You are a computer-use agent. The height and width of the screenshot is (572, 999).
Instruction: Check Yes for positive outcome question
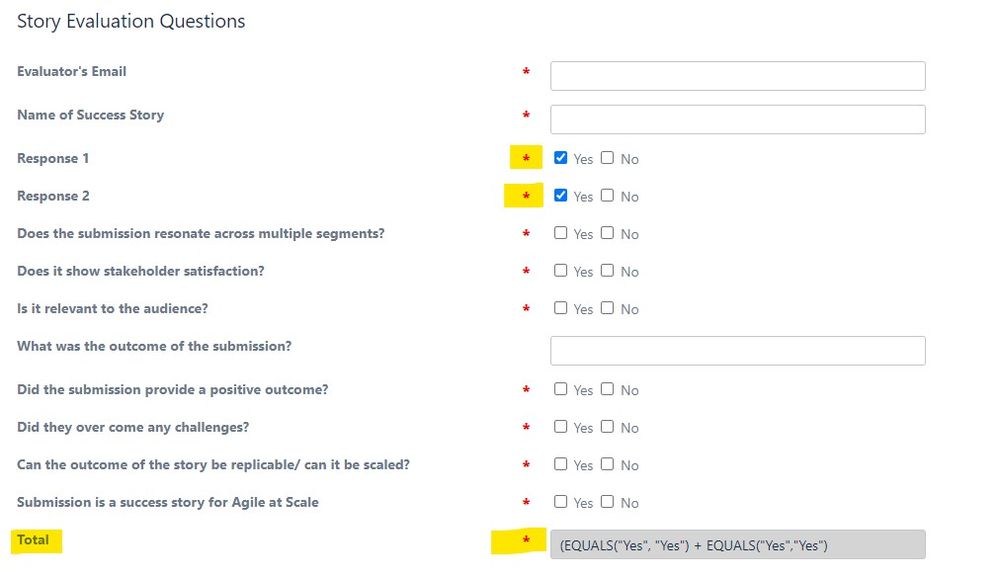(x=561, y=389)
